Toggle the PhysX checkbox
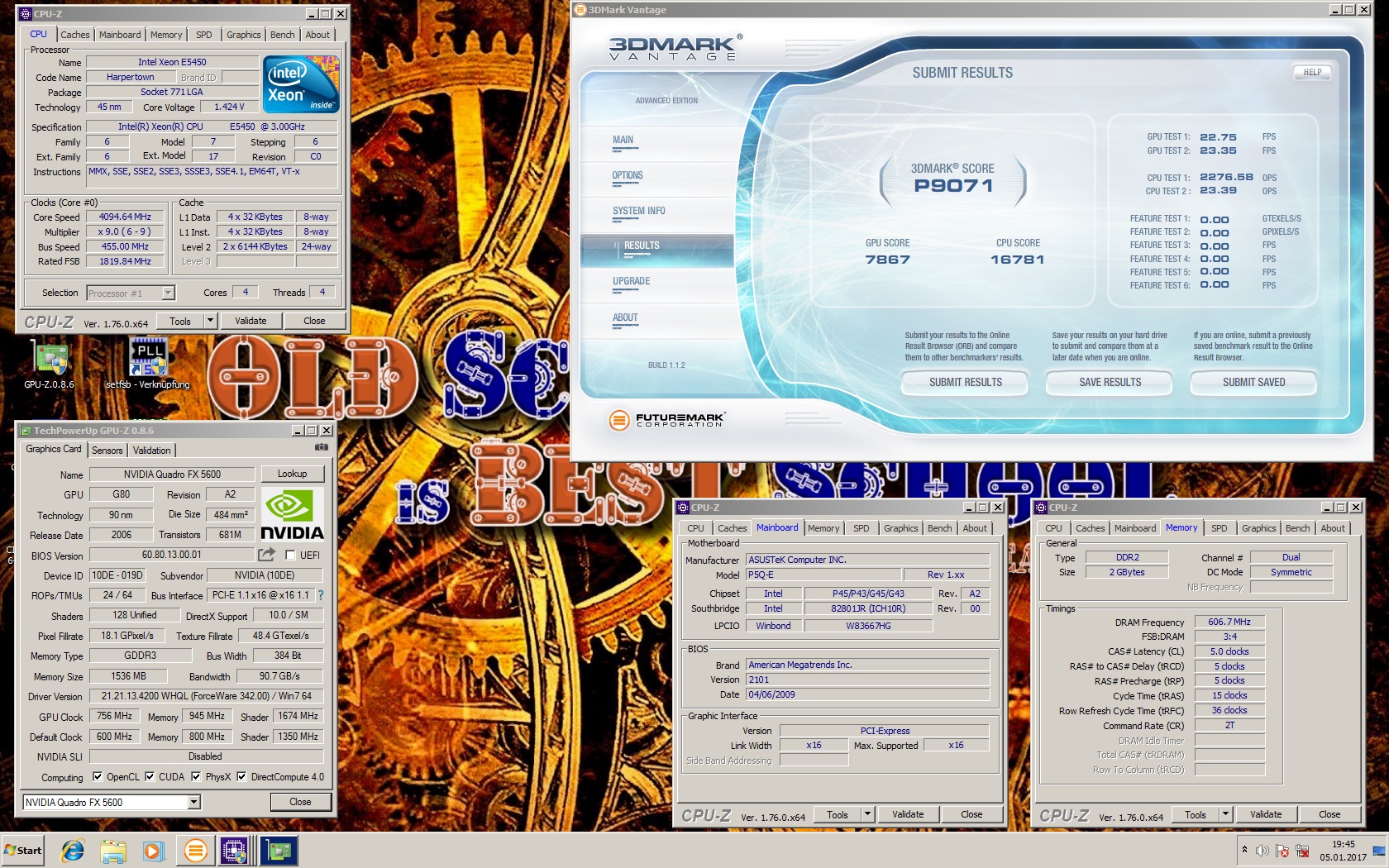Image resolution: width=1389 pixels, height=868 pixels. (196, 776)
